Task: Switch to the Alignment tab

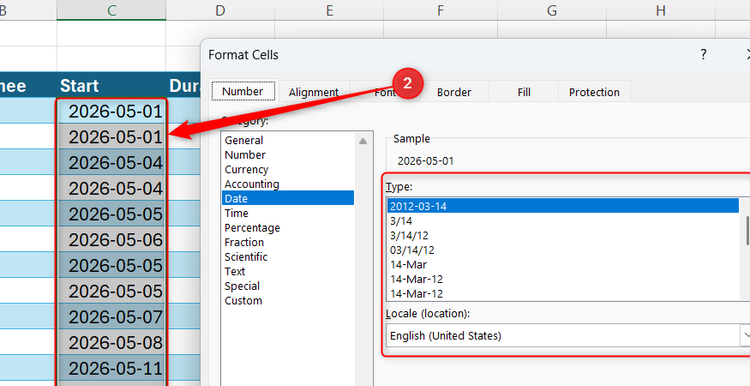Action: coord(313,92)
